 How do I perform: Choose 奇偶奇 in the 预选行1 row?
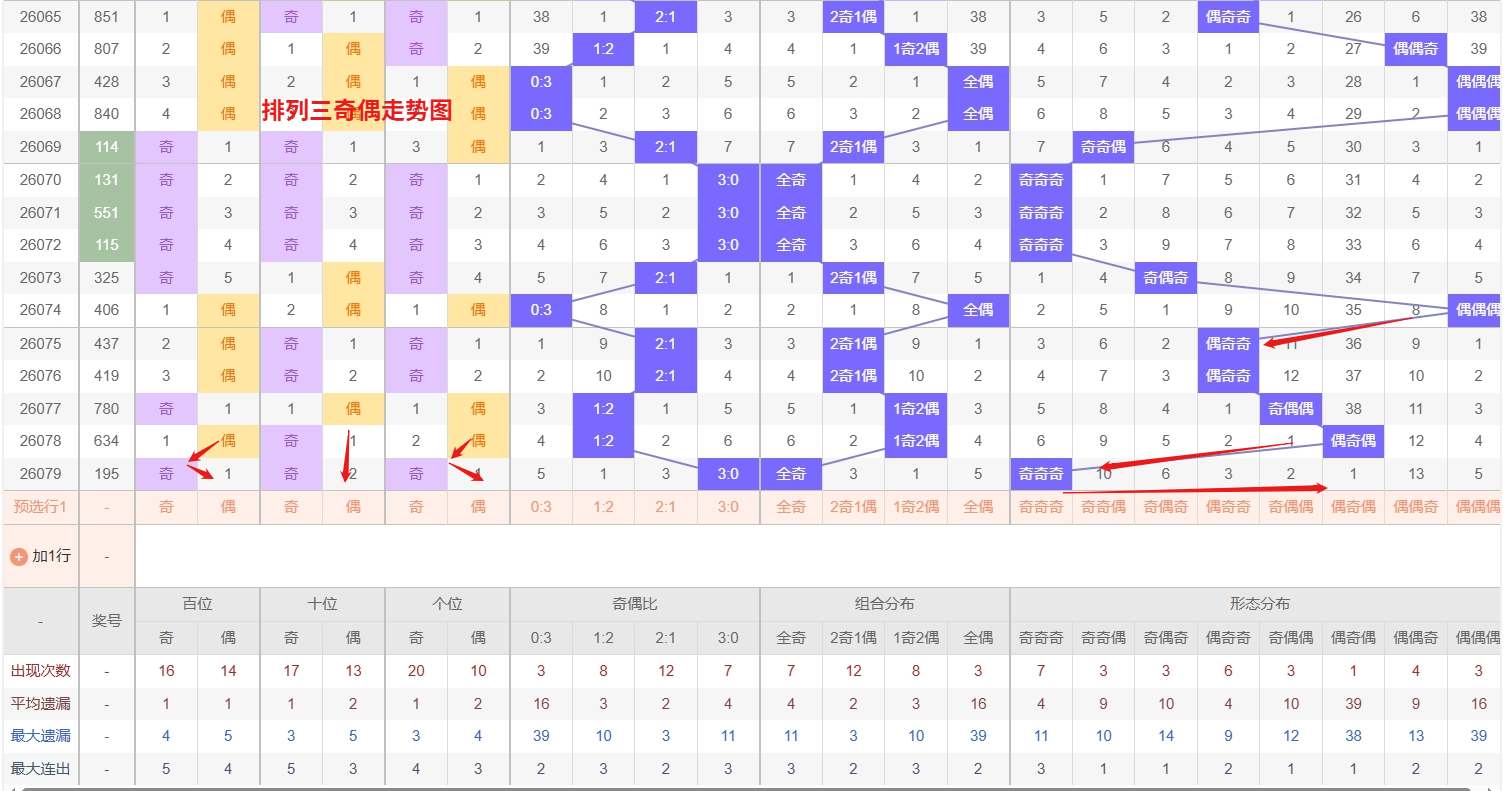pyautogui.click(x=1166, y=507)
